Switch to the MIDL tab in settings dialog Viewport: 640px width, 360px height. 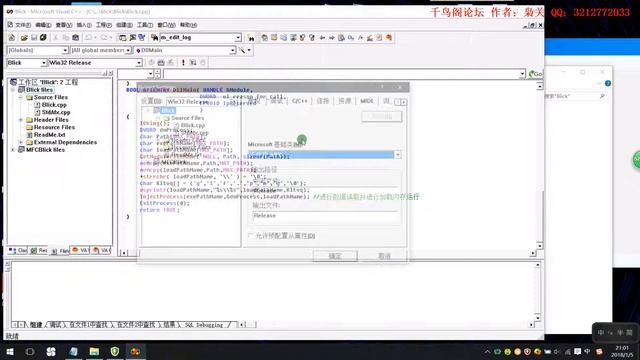(x=367, y=101)
